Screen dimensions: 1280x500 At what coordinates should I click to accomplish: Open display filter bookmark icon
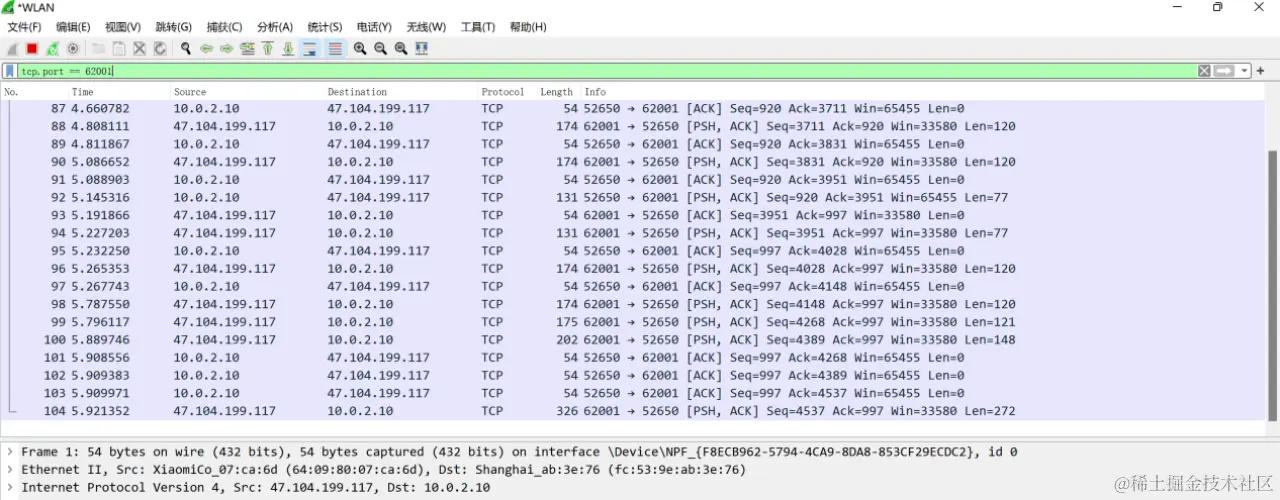click(9, 71)
